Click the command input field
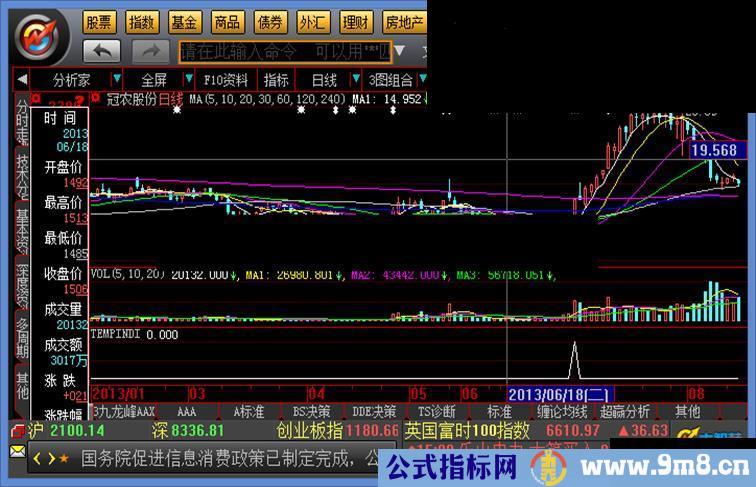 [285, 50]
